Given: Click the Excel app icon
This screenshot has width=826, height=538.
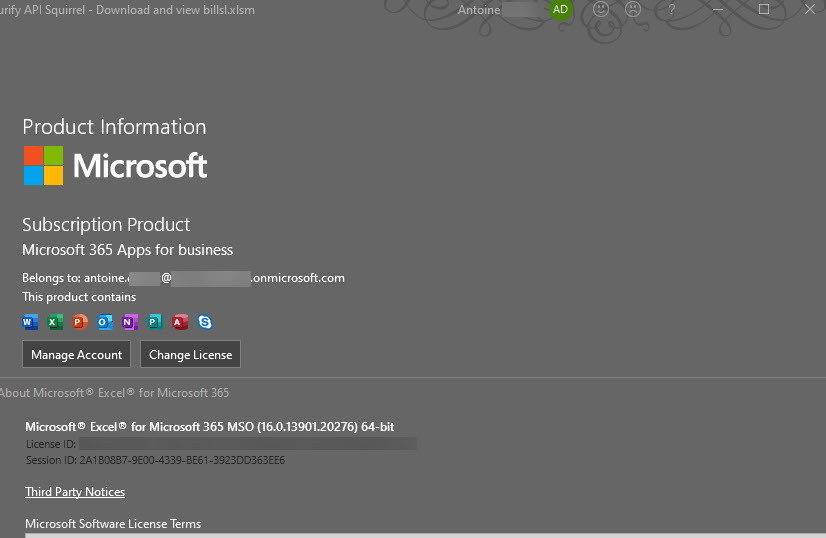Looking at the screenshot, I should point(55,322).
